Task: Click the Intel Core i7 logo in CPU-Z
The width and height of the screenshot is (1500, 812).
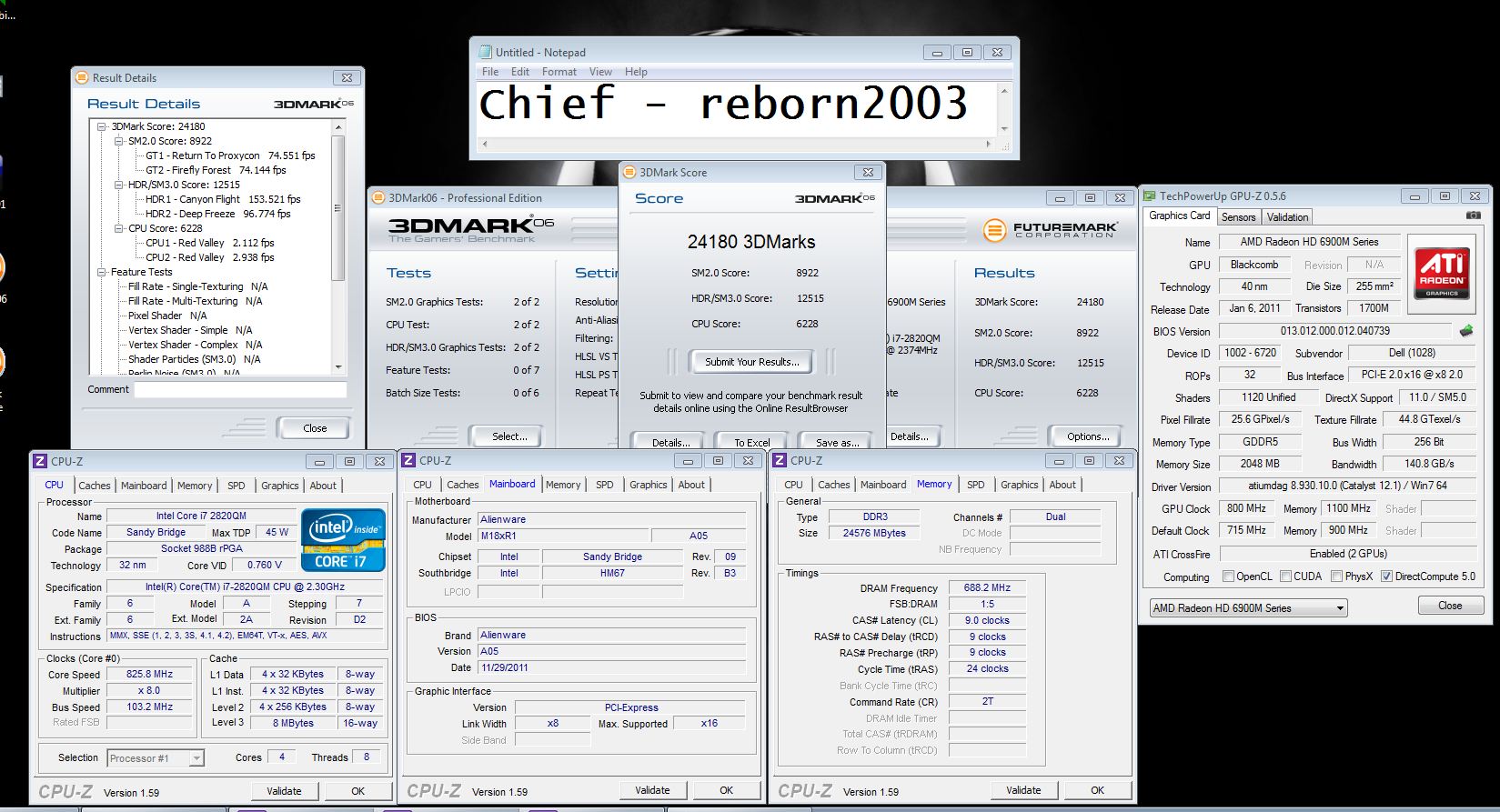Action: point(343,540)
